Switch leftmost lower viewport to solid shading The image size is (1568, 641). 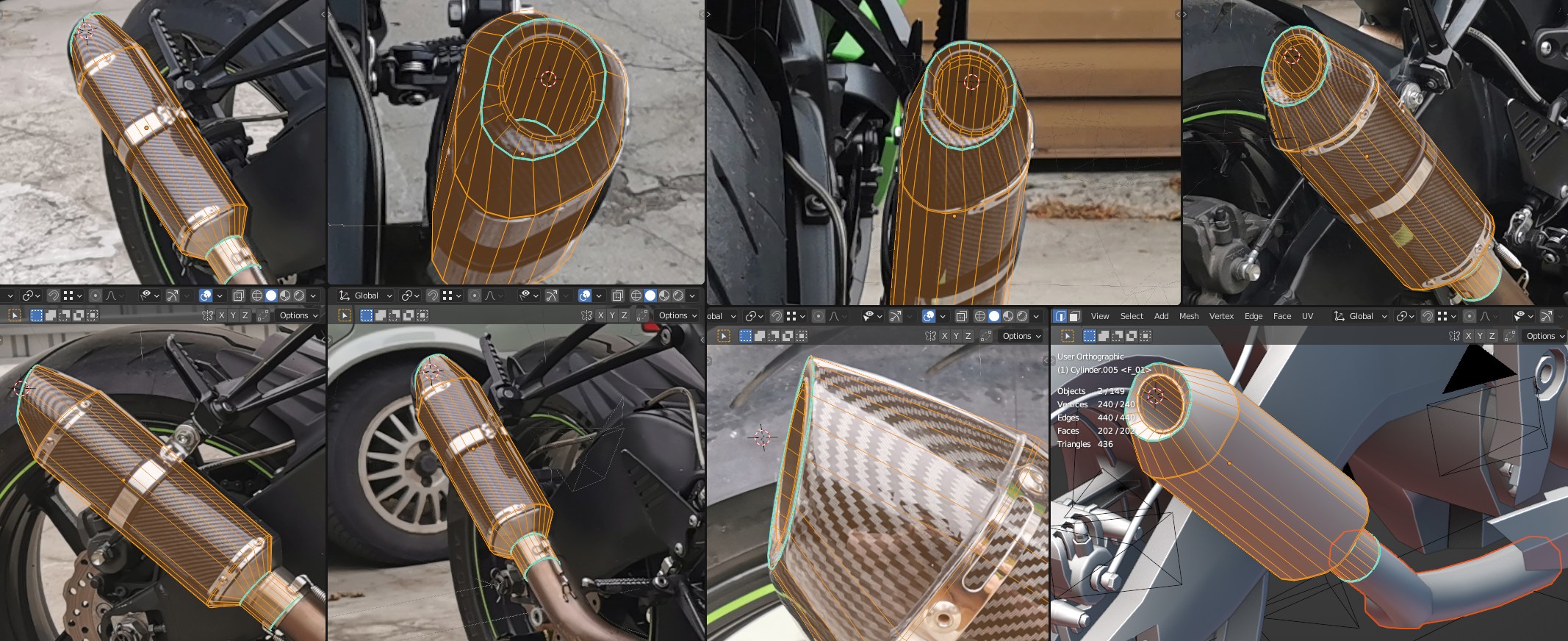[x=271, y=296]
